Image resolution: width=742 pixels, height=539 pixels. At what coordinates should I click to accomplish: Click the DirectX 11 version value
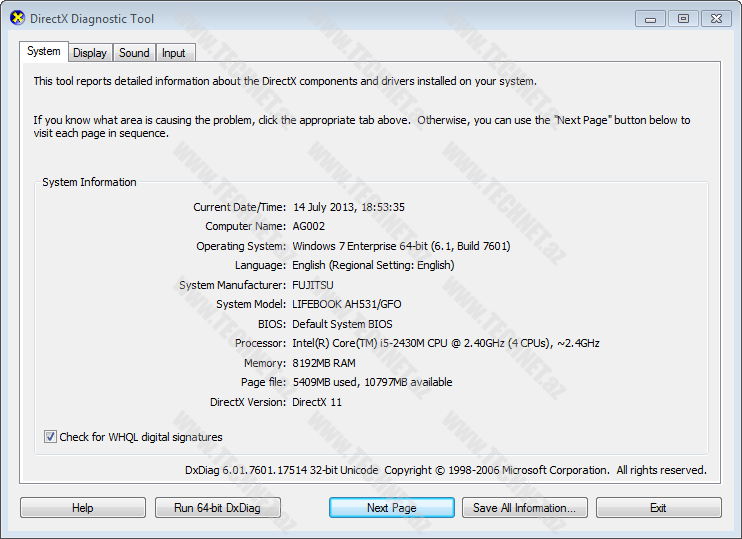click(317, 402)
